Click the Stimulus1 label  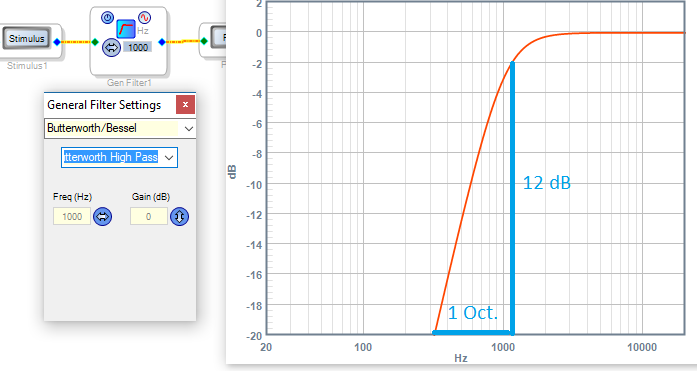[27, 66]
